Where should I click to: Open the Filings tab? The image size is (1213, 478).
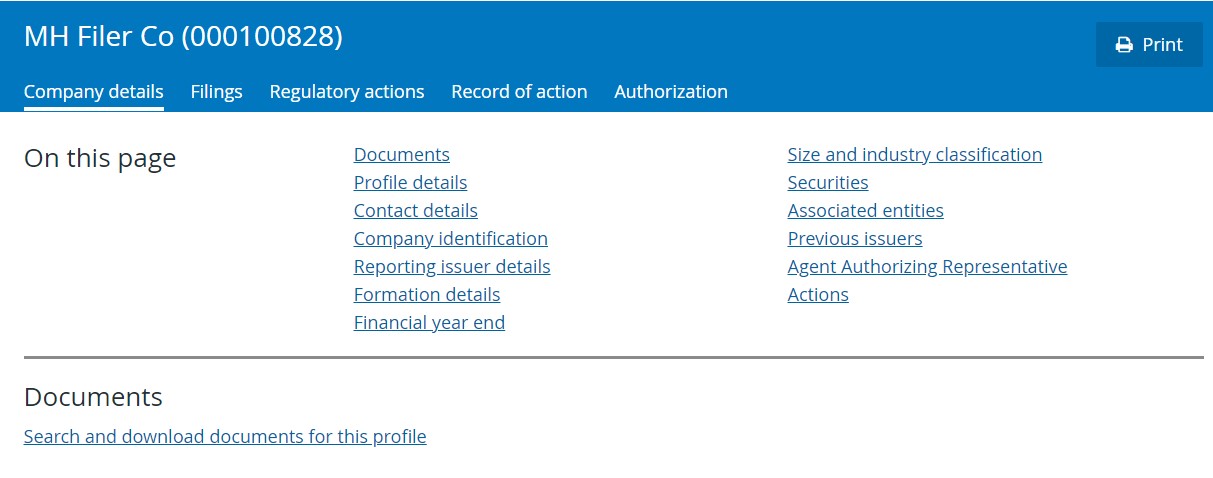pos(216,92)
